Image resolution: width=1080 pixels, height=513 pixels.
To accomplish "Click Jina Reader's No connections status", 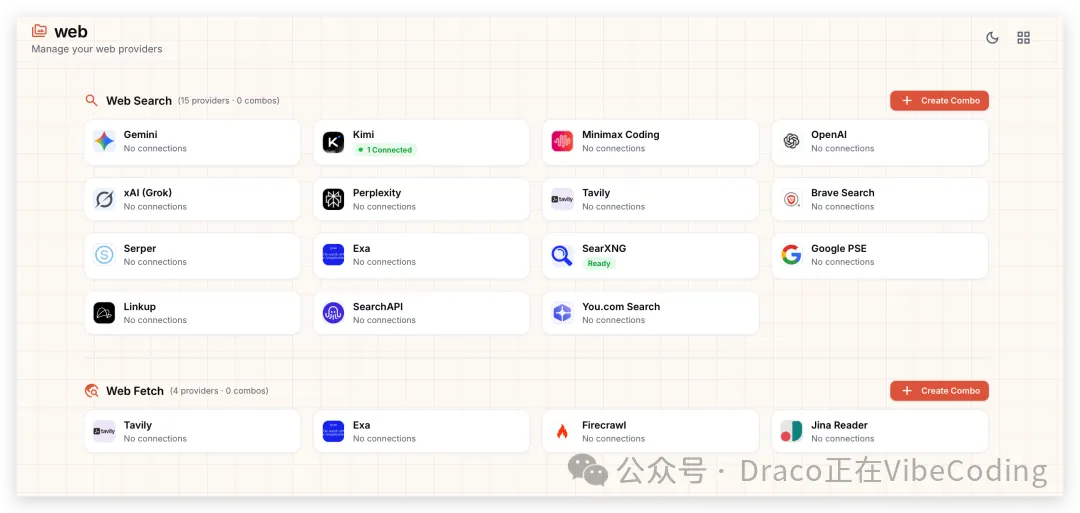I will (842, 439).
